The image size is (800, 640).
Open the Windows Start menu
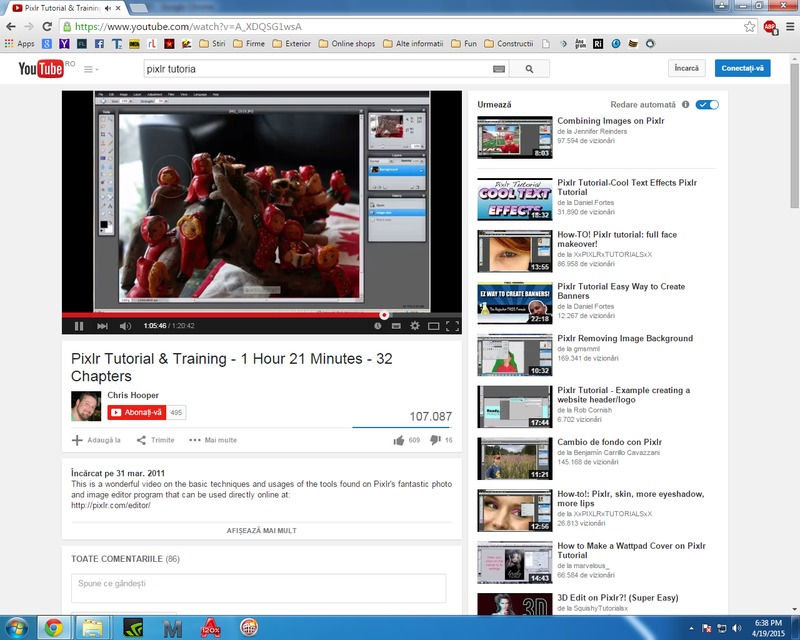(x=16, y=628)
